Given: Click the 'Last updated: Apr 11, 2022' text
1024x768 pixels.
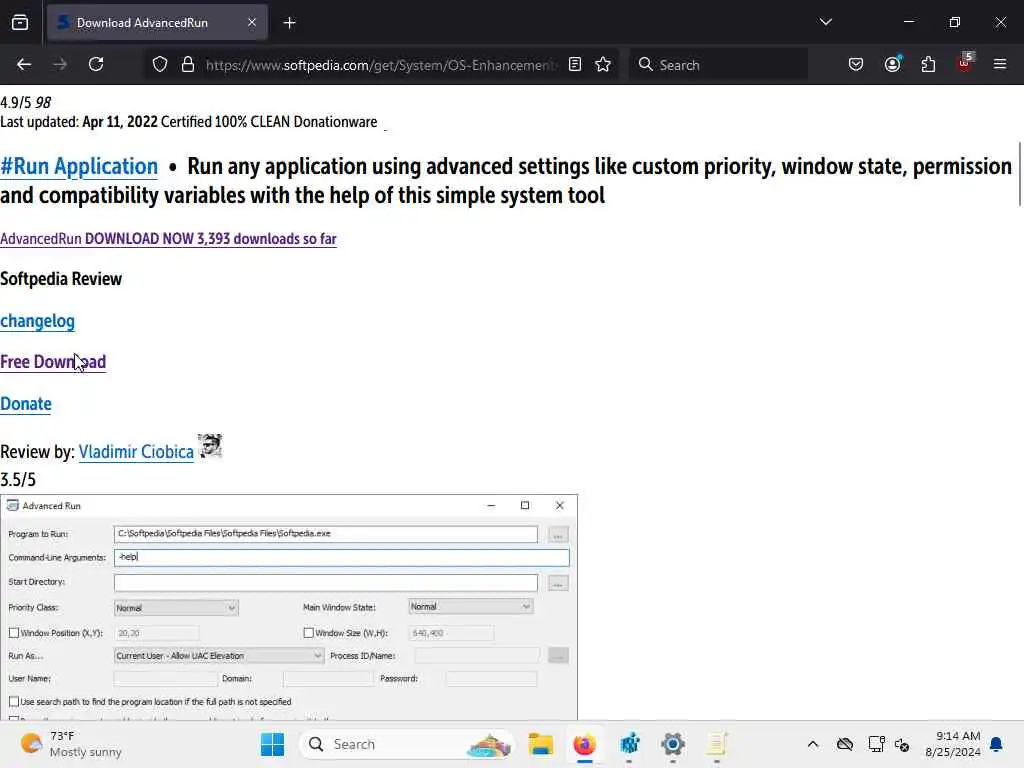Looking at the screenshot, I should pyautogui.click(x=78, y=122).
